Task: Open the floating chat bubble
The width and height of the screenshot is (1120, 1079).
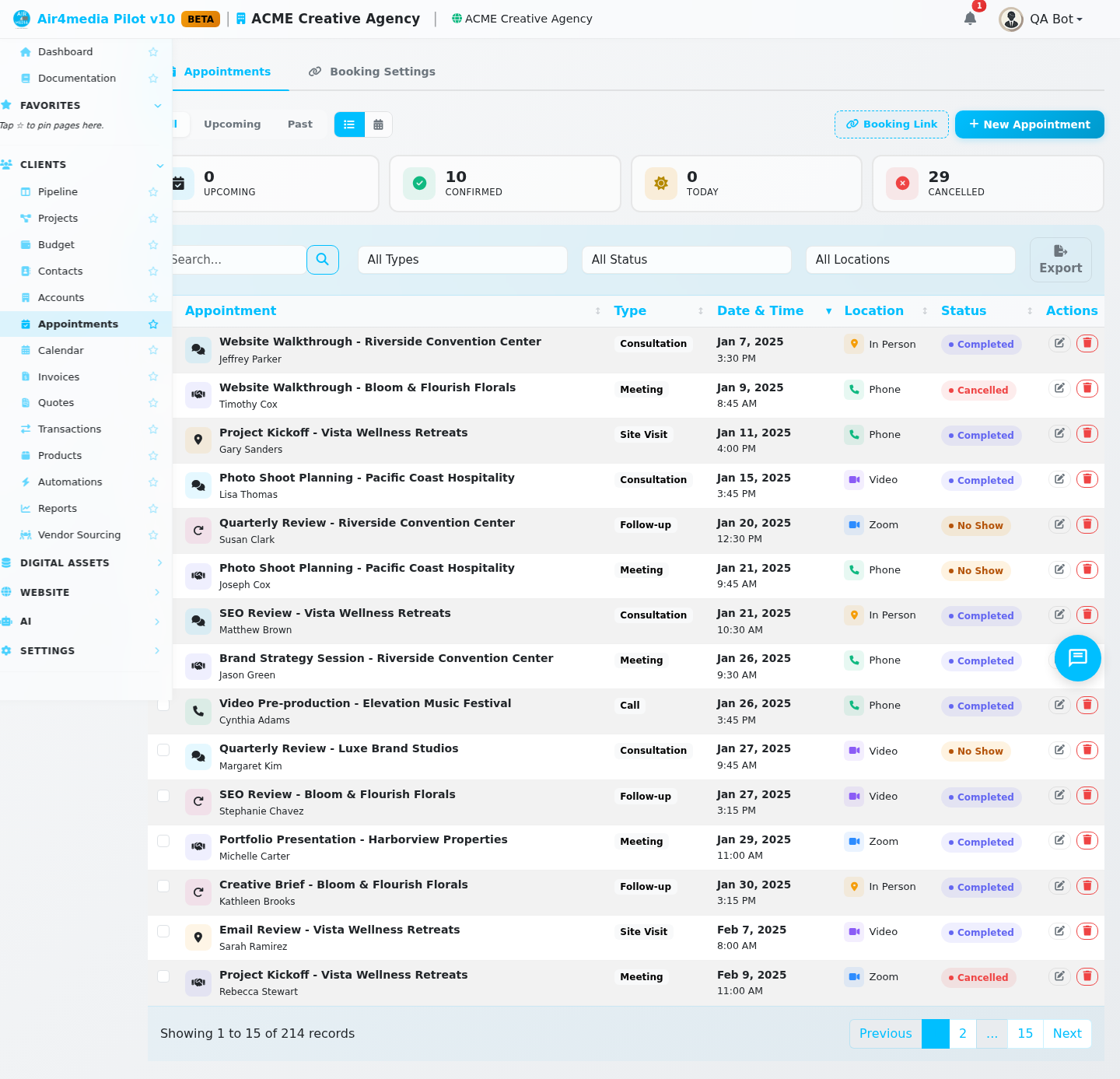Action: pyautogui.click(x=1077, y=658)
